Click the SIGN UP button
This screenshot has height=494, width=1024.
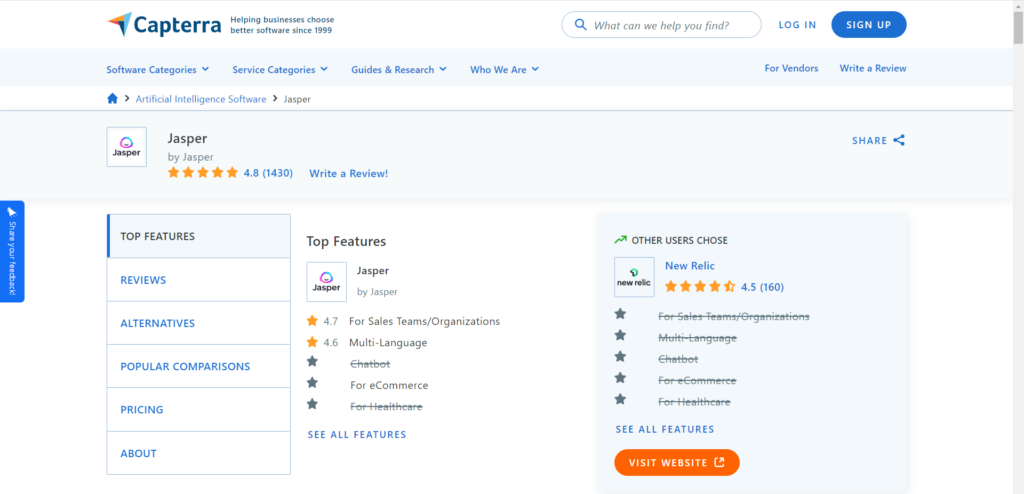[869, 25]
